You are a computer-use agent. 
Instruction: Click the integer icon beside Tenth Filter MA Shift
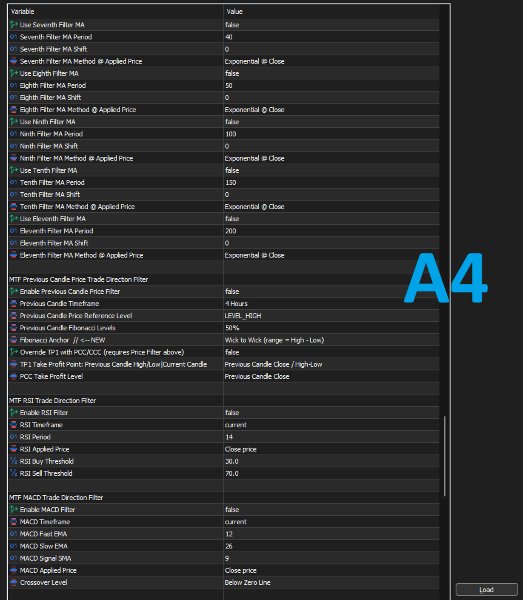pyautogui.click(x=14, y=194)
